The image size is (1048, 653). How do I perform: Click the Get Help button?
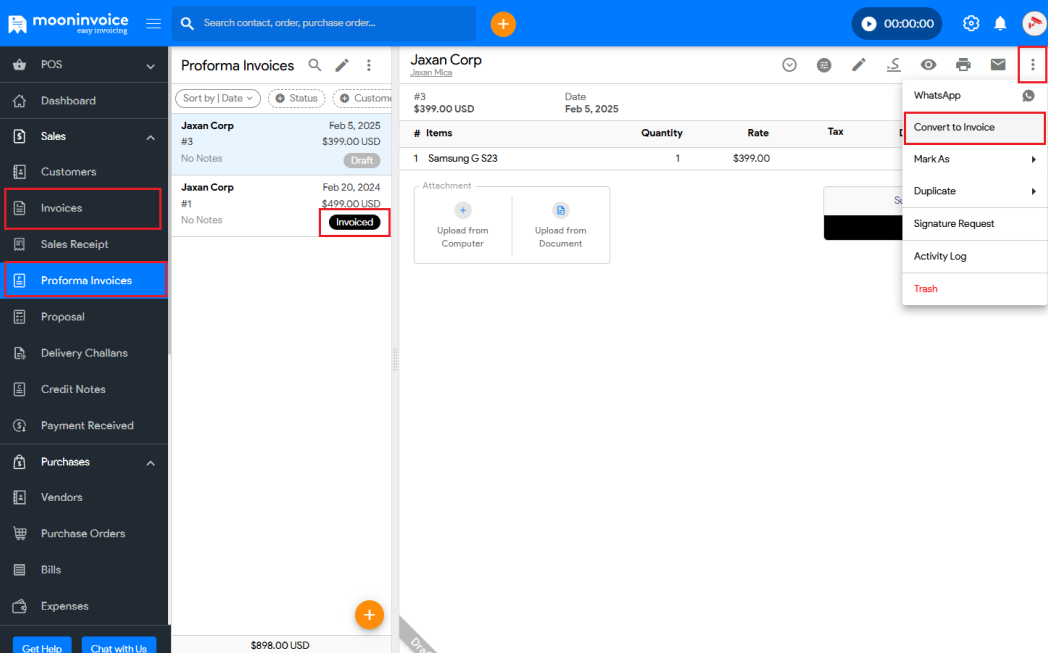pyautogui.click(x=42, y=647)
